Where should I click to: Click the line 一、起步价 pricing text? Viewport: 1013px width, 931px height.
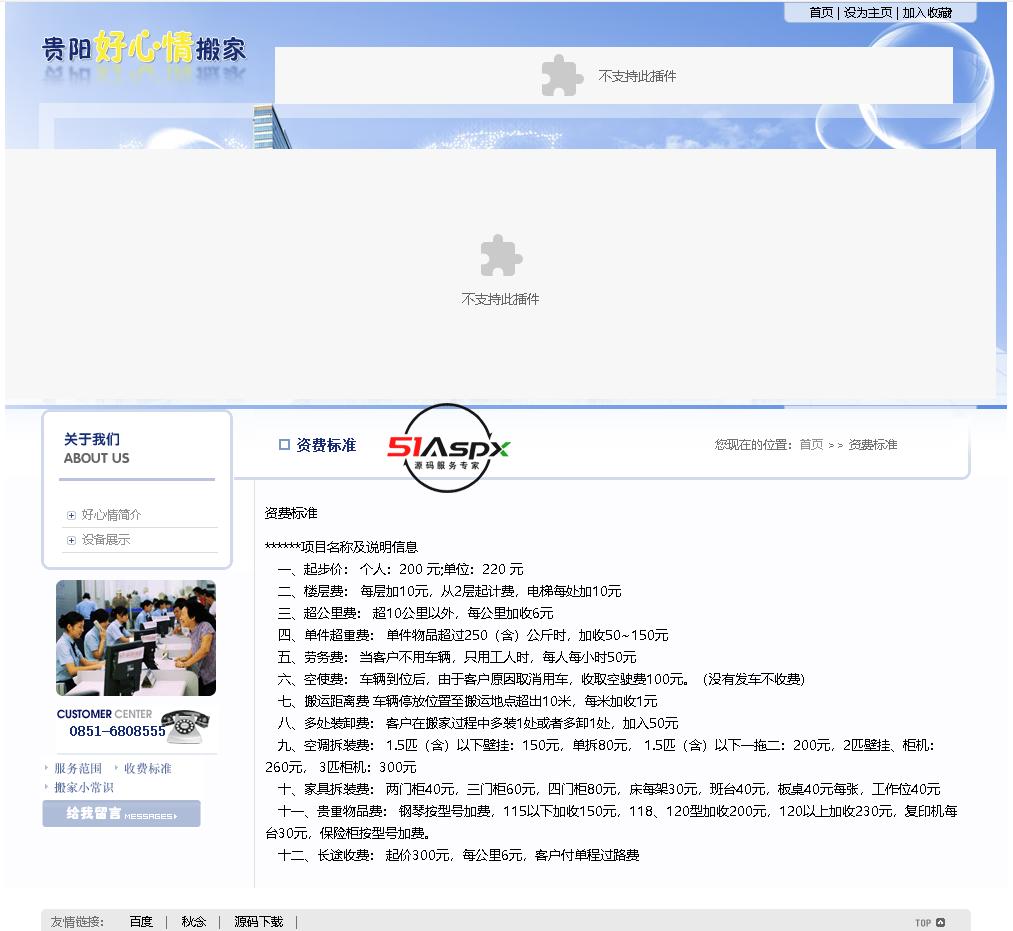click(401, 569)
